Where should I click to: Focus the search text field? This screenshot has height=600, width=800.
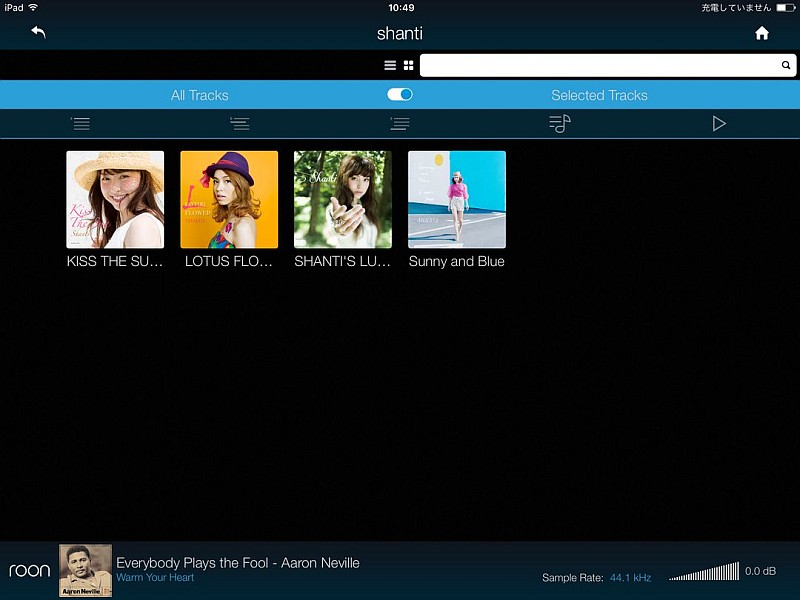click(x=608, y=65)
